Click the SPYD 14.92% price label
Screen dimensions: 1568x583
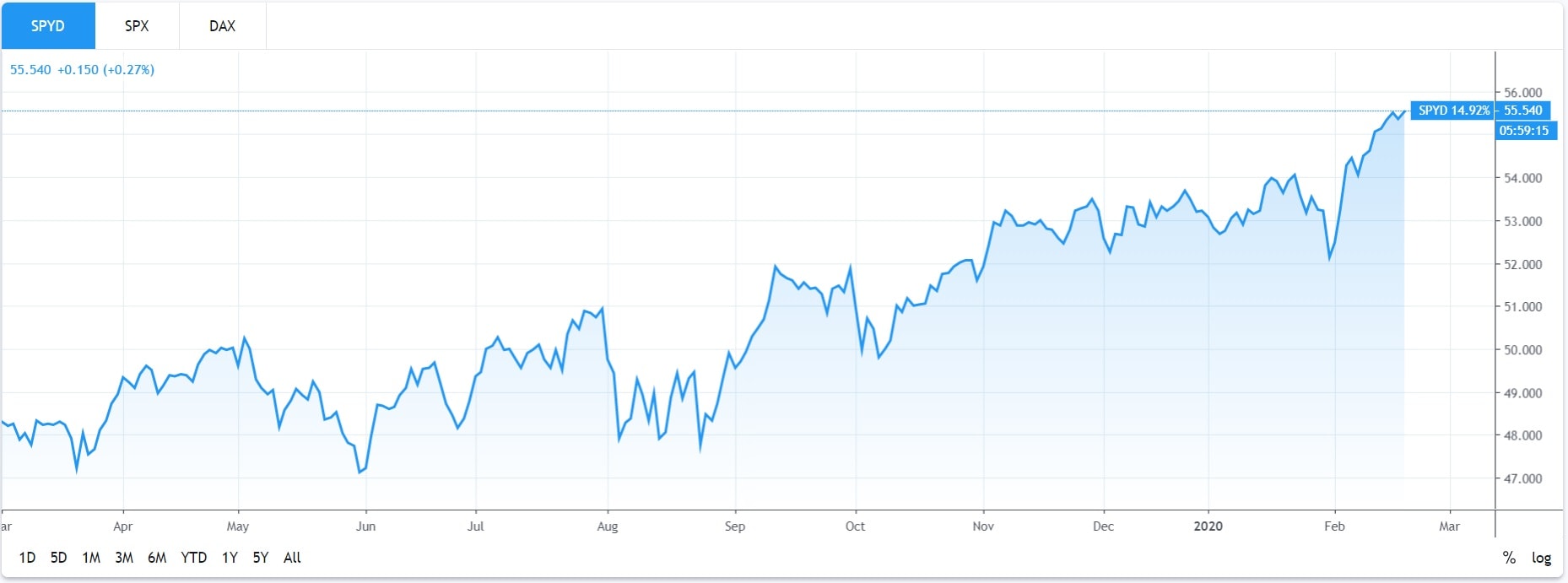click(1453, 111)
